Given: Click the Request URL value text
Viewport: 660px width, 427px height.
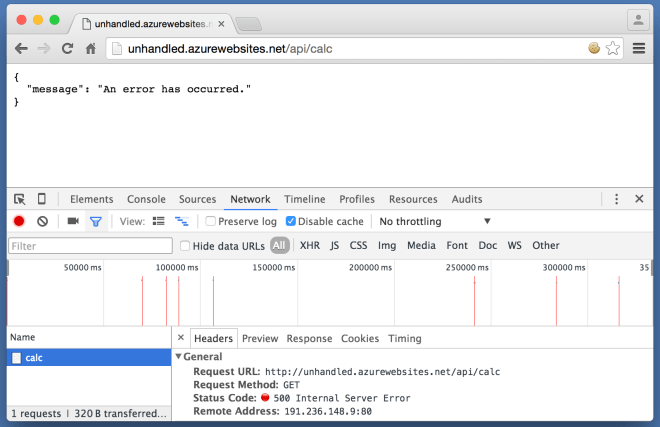Looking at the screenshot, I should point(383,372).
